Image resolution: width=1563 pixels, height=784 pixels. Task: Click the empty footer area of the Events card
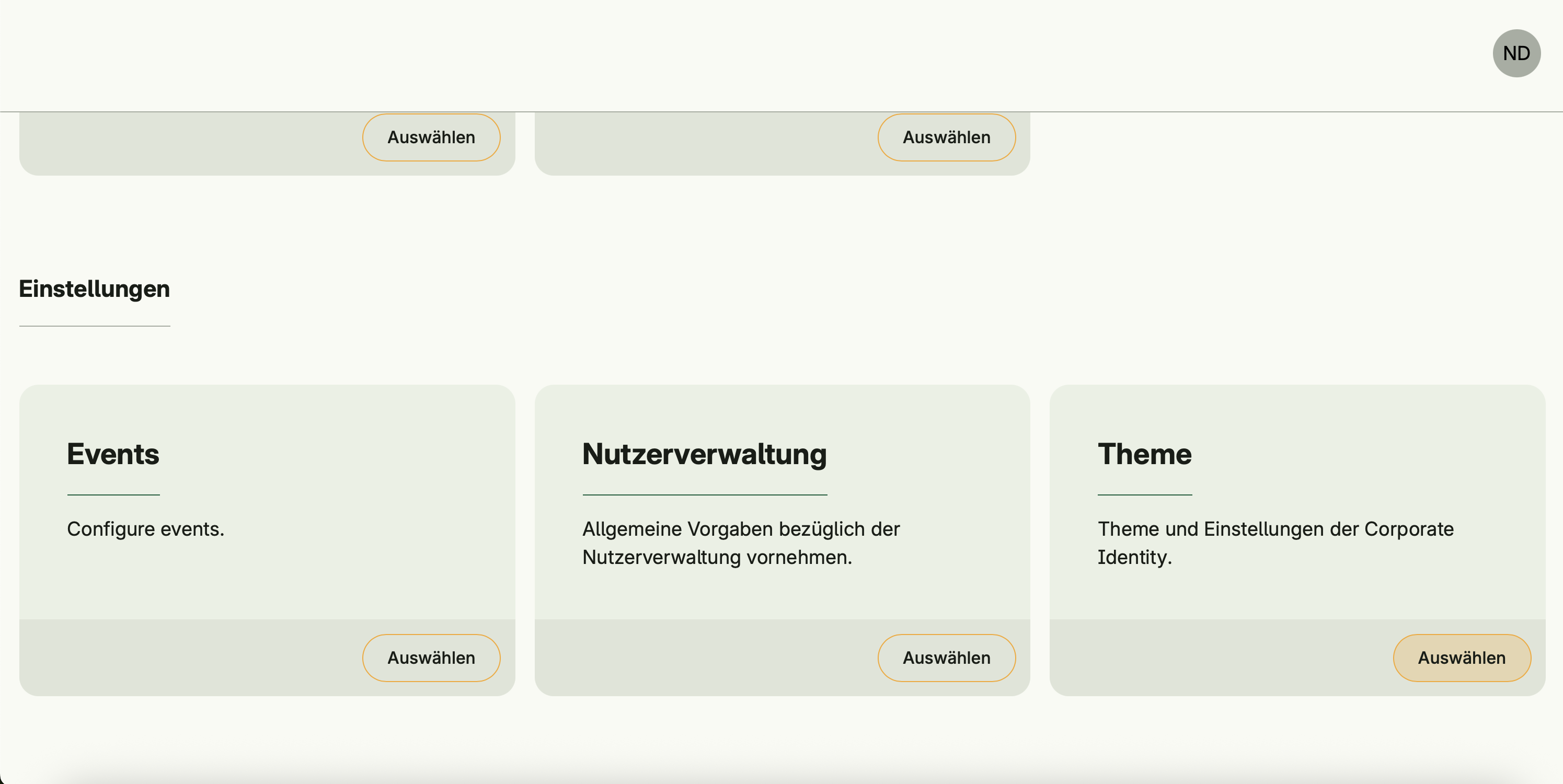click(182, 658)
